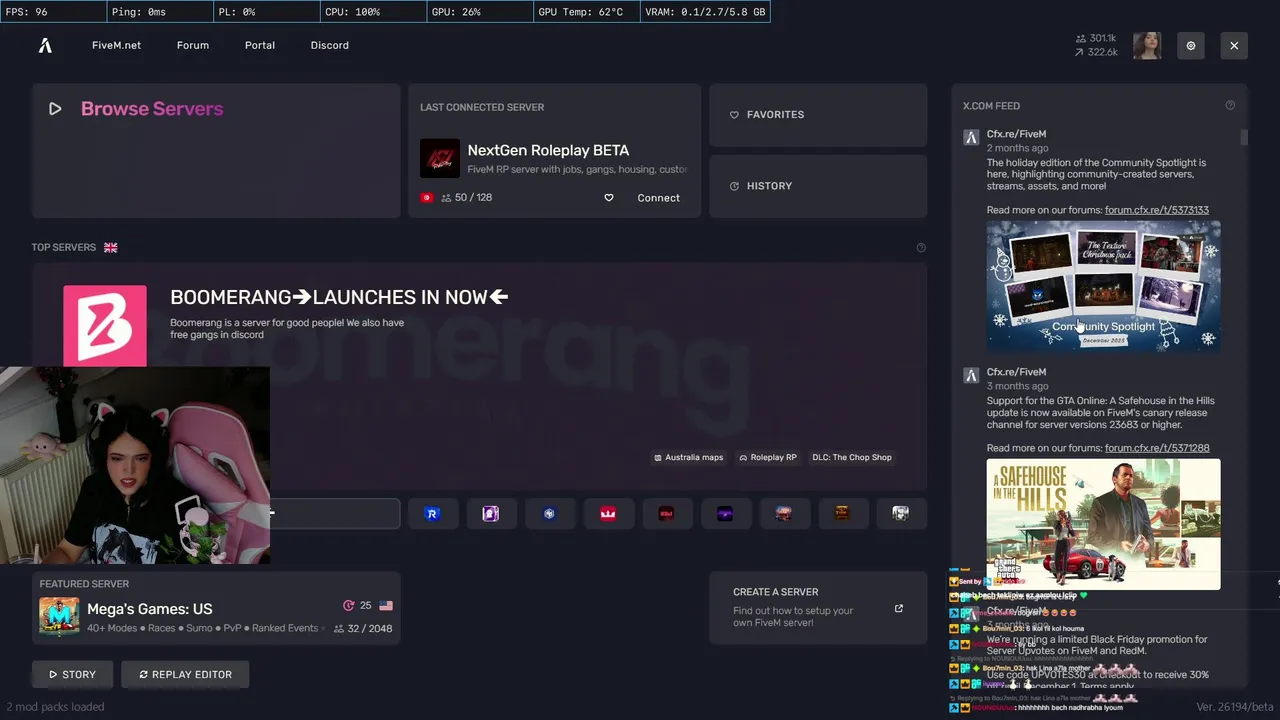Click the pink Boomerang server logo

[x=105, y=326]
